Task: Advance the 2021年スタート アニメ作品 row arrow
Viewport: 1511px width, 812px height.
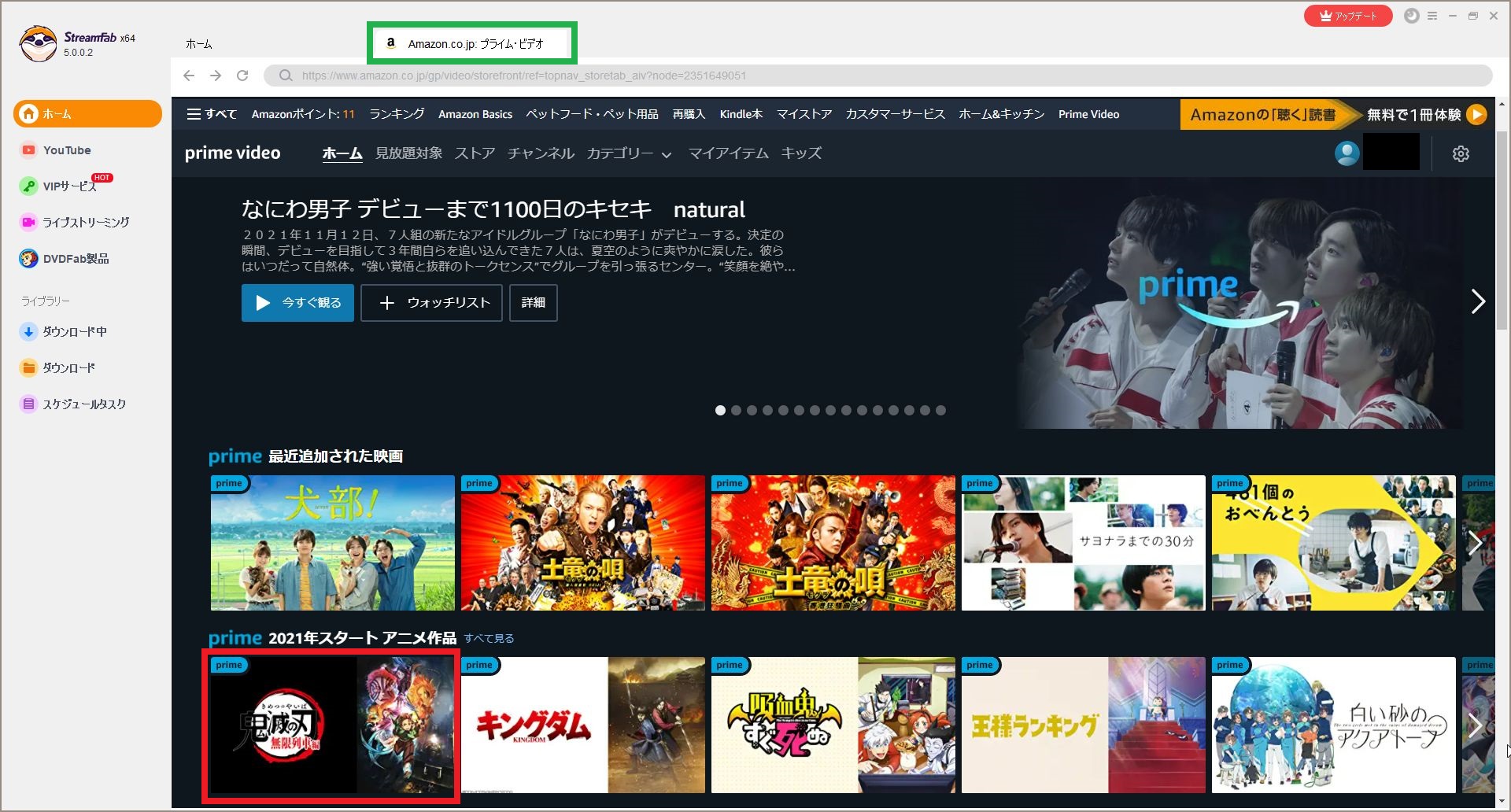Action: click(x=1476, y=725)
